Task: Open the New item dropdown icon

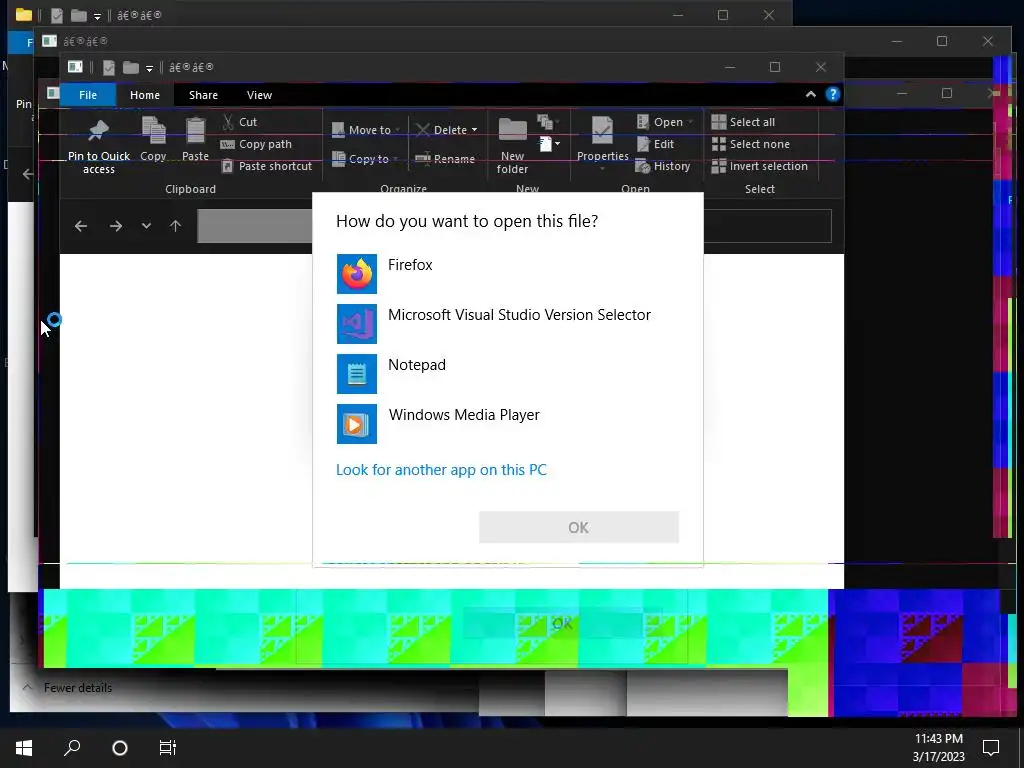Action: pyautogui.click(x=549, y=144)
